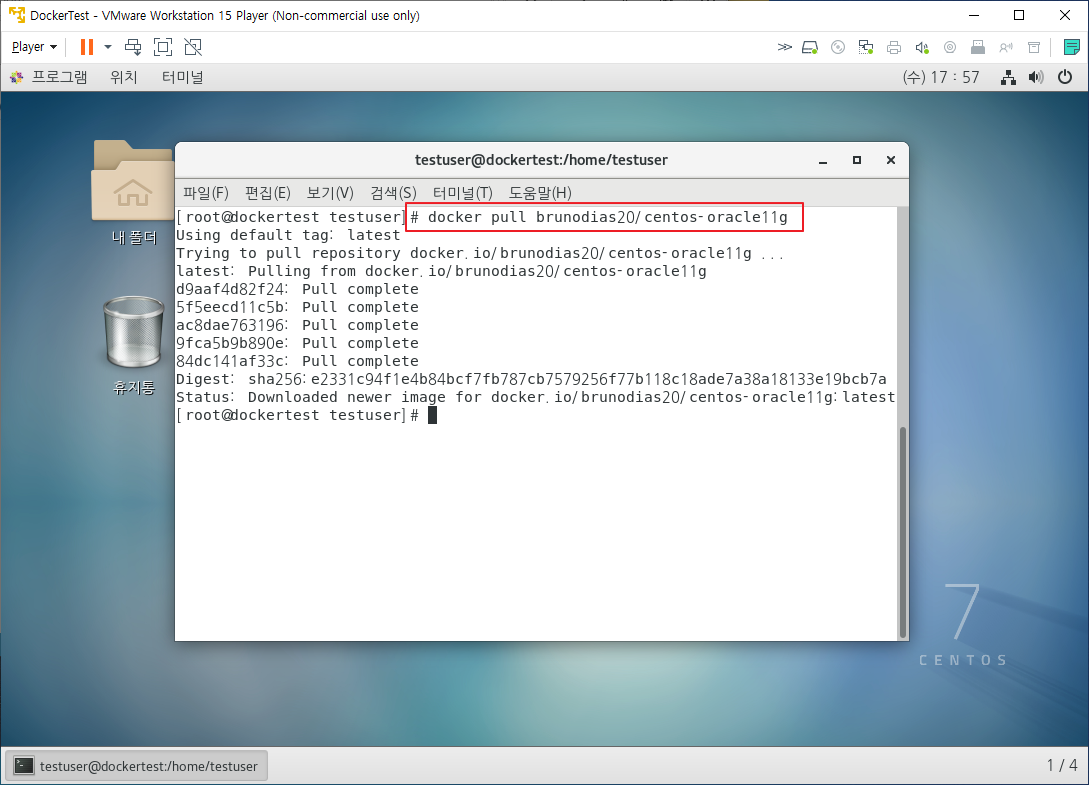
Task: Open the 위치 places menu
Action: point(124,77)
